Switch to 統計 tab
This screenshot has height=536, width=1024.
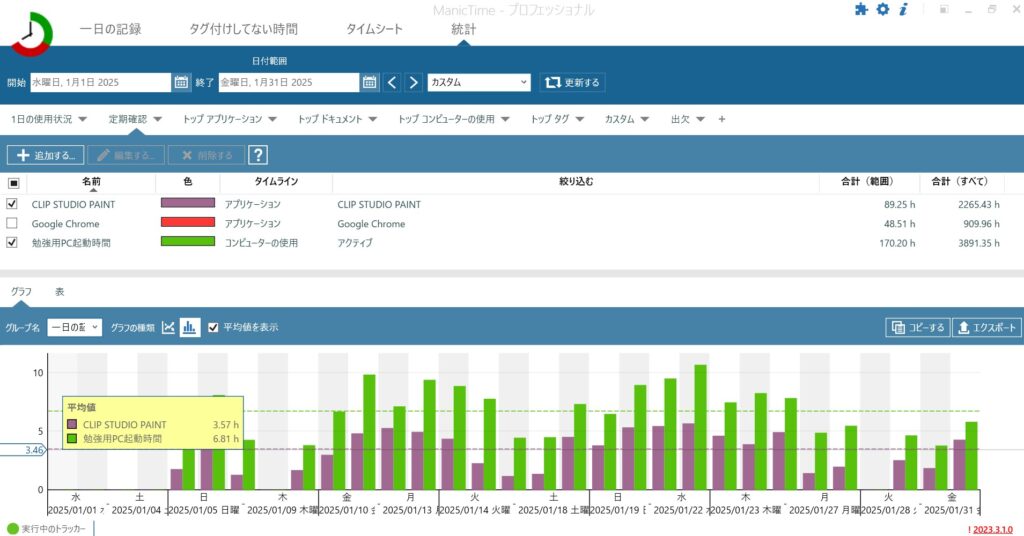[x=464, y=29]
